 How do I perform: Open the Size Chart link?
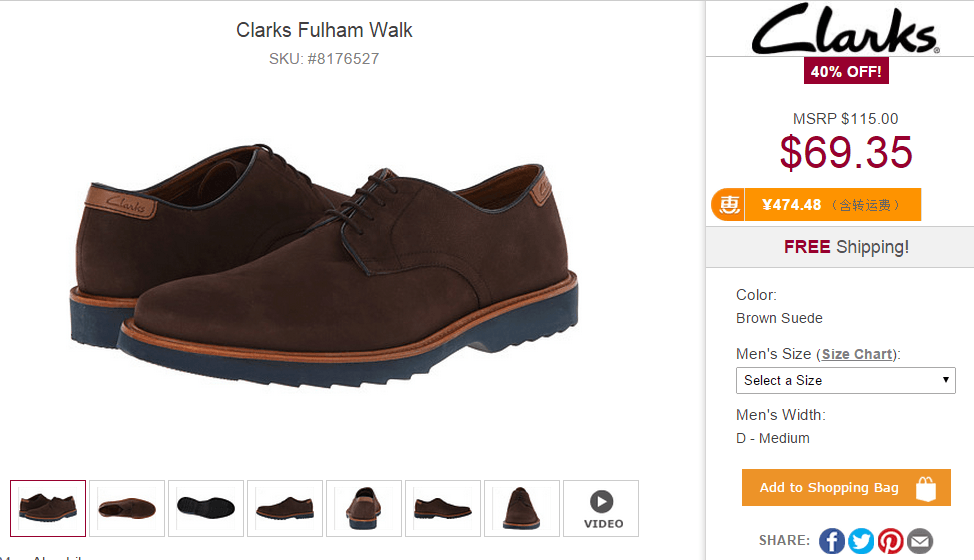point(857,354)
